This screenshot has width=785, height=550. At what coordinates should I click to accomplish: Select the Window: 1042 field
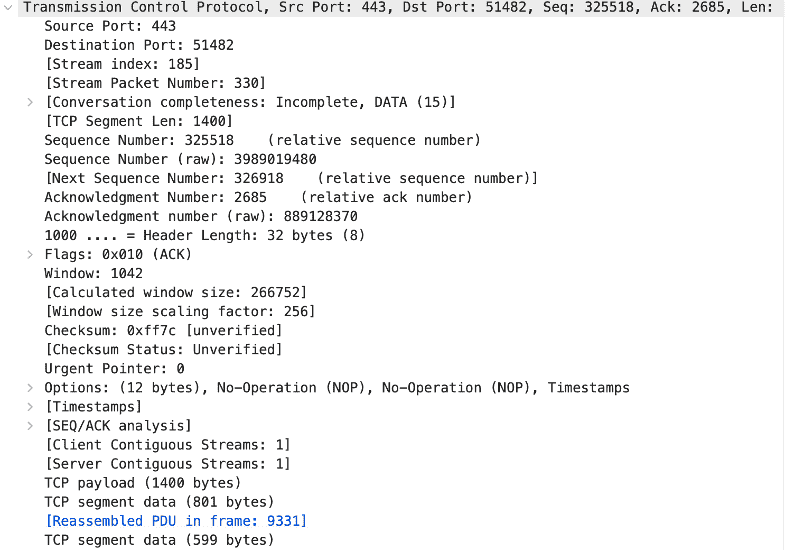click(x=93, y=273)
